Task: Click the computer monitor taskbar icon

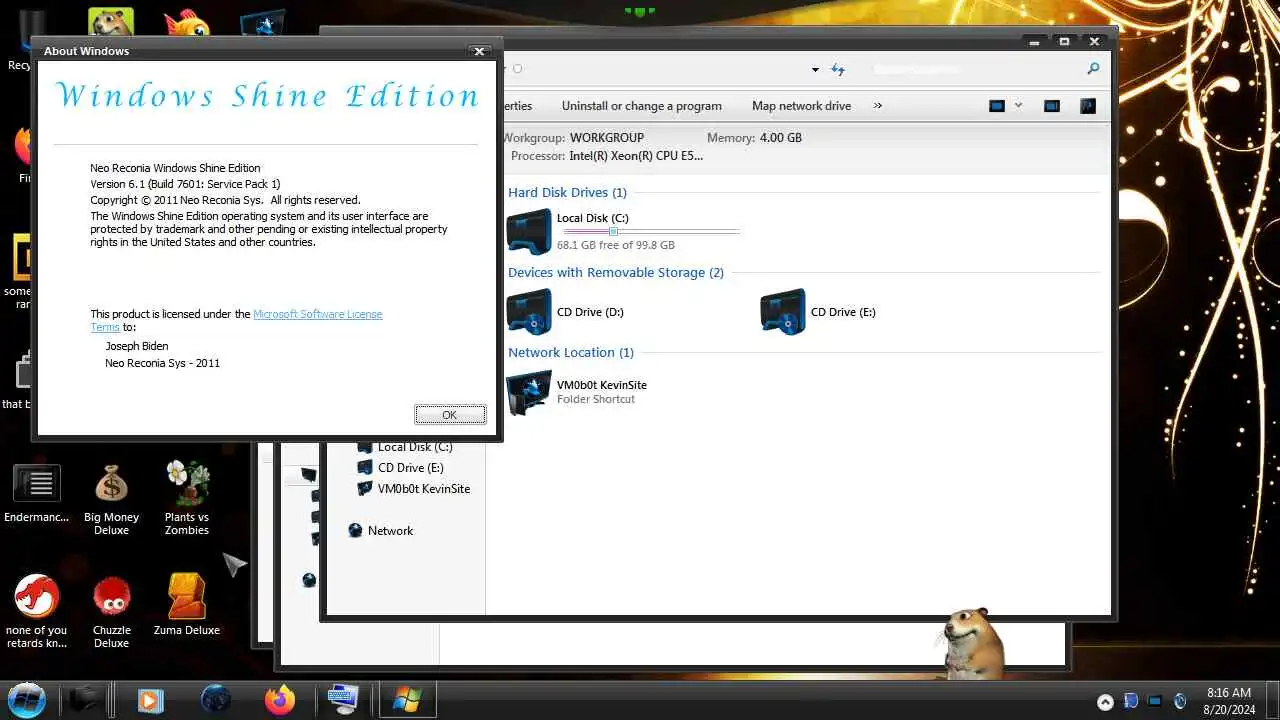Action: (x=343, y=699)
